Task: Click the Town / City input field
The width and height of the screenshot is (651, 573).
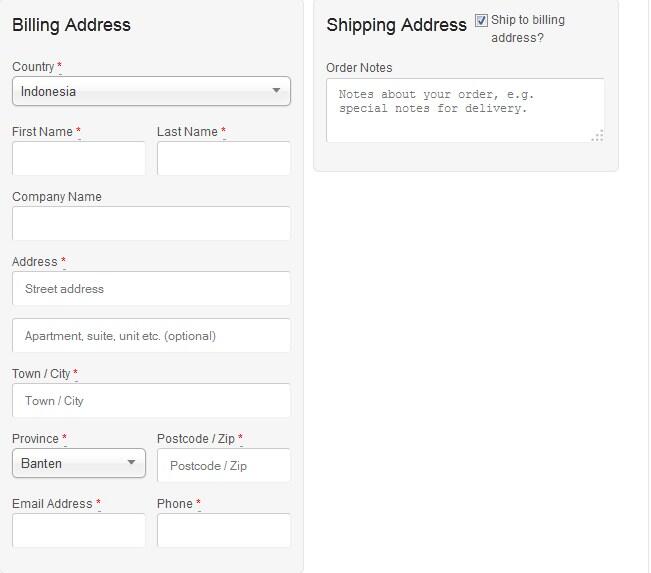Action: point(151,400)
